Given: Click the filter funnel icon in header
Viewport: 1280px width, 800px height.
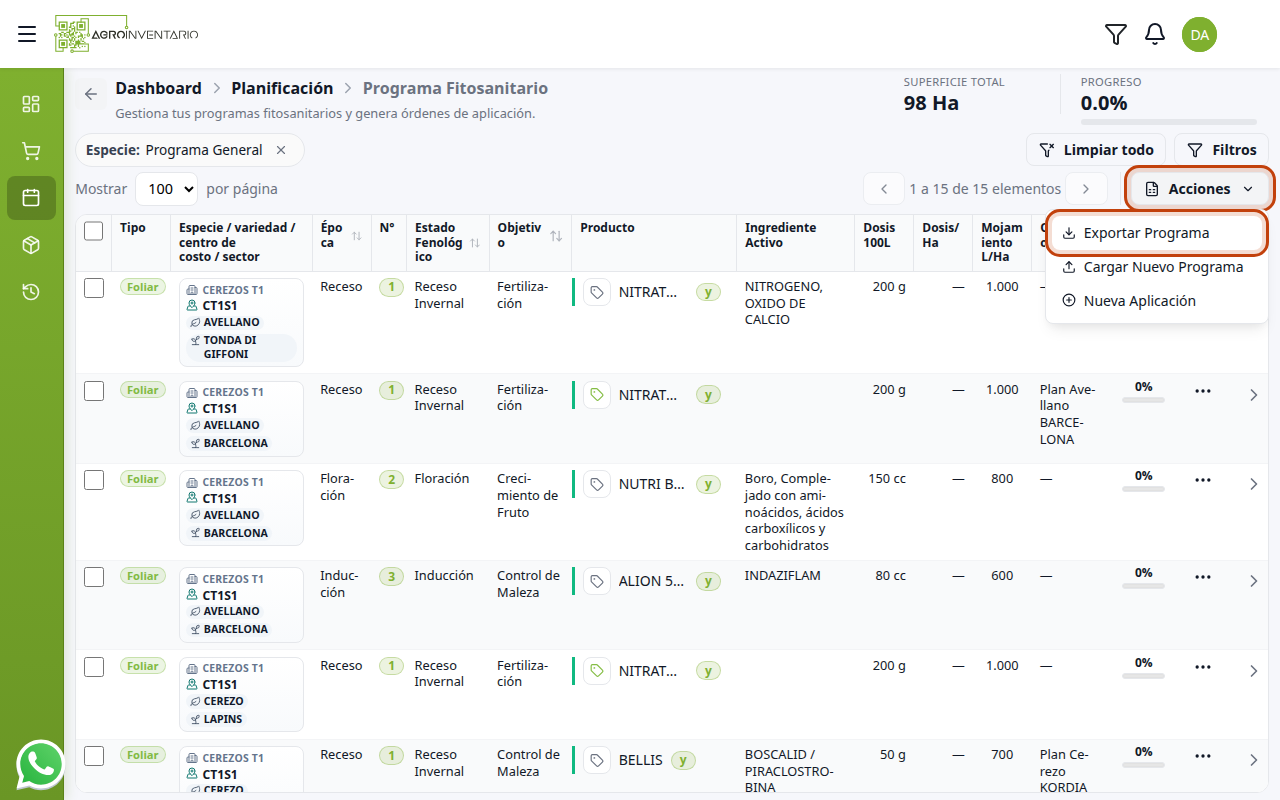Looking at the screenshot, I should [1116, 34].
